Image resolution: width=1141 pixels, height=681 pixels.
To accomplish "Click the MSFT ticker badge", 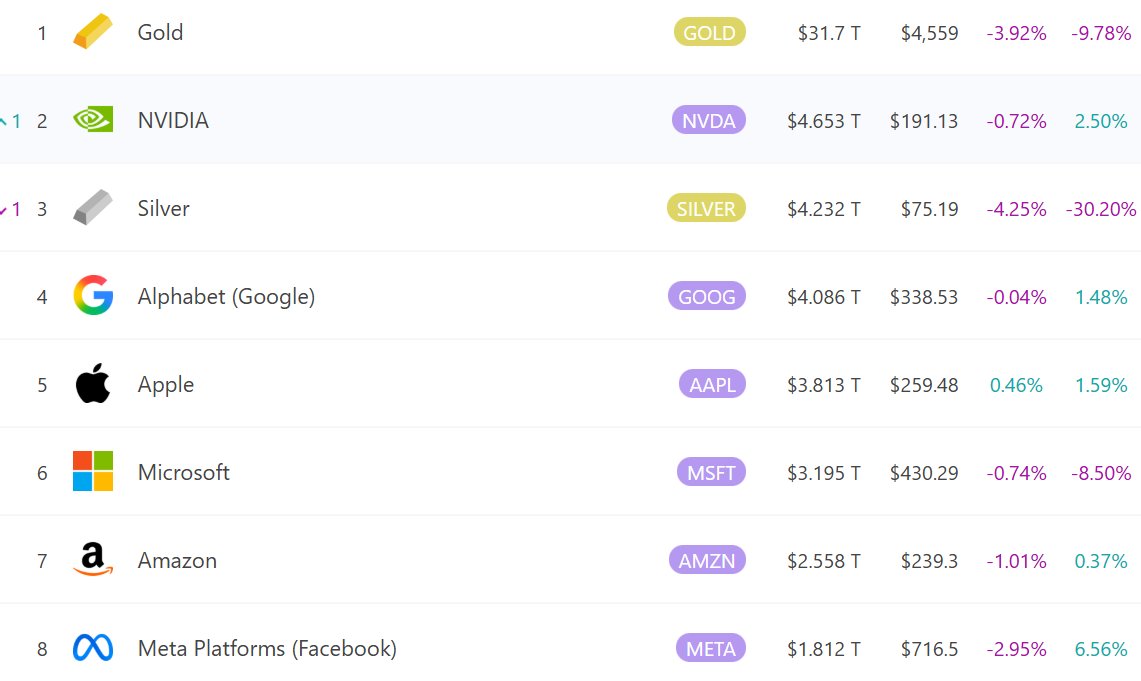I will (x=711, y=473).
